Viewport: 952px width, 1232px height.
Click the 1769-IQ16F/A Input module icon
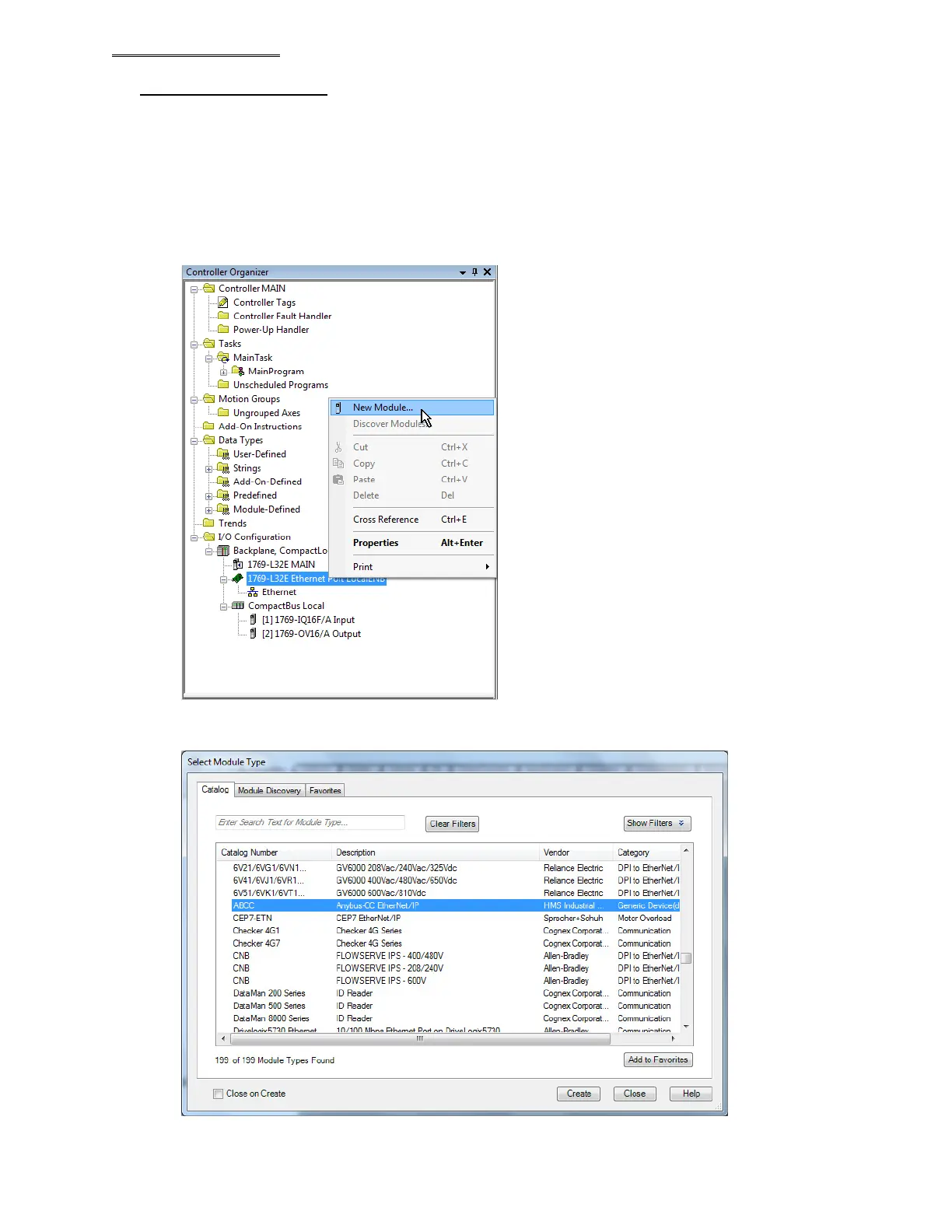[x=253, y=620]
